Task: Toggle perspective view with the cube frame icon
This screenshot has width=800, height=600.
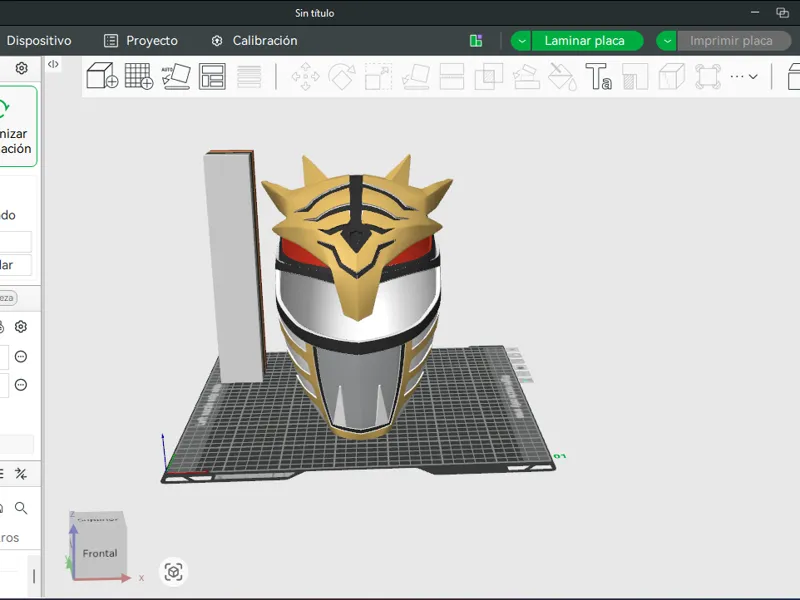Action: point(173,572)
